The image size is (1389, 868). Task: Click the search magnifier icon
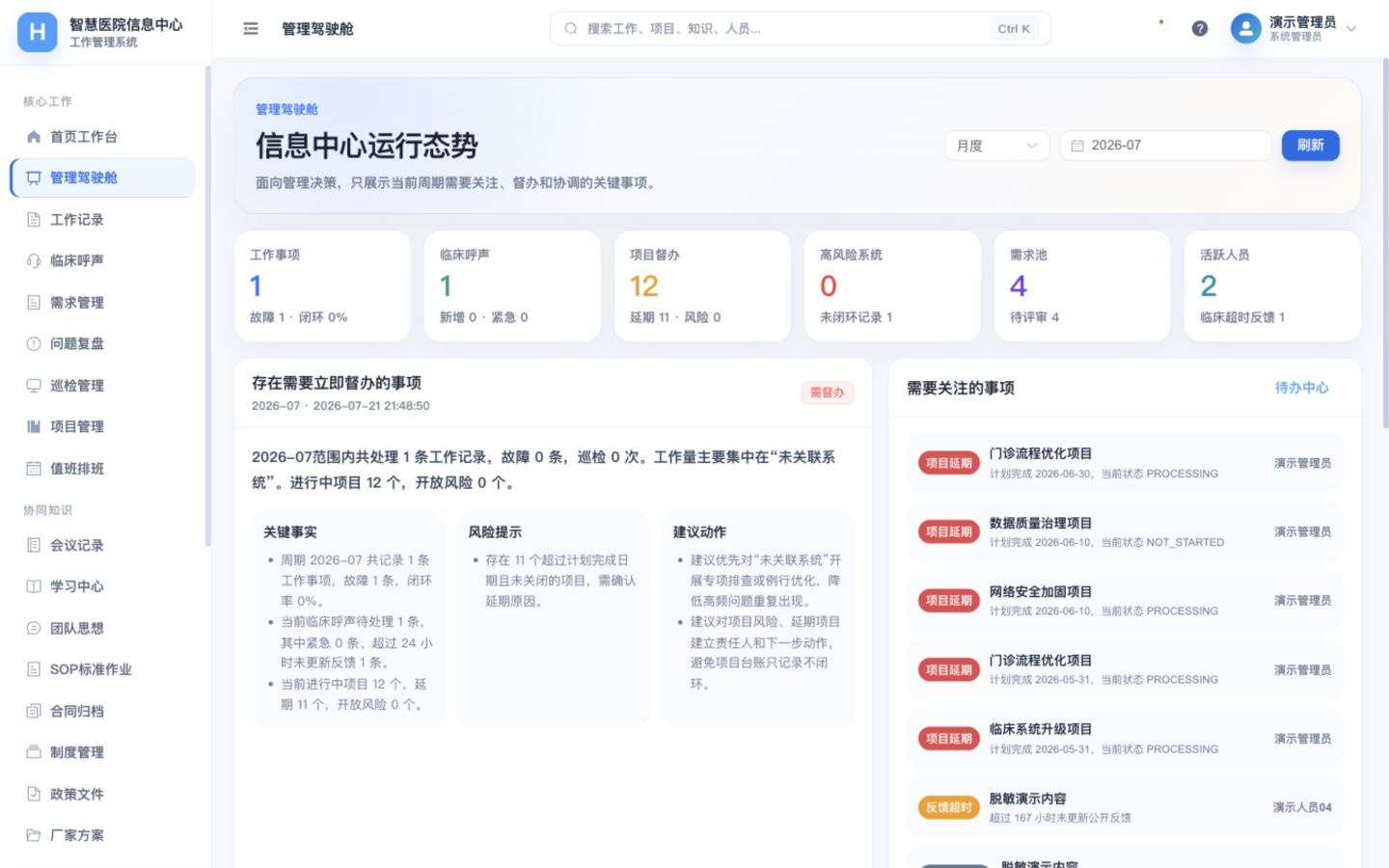[x=571, y=29]
